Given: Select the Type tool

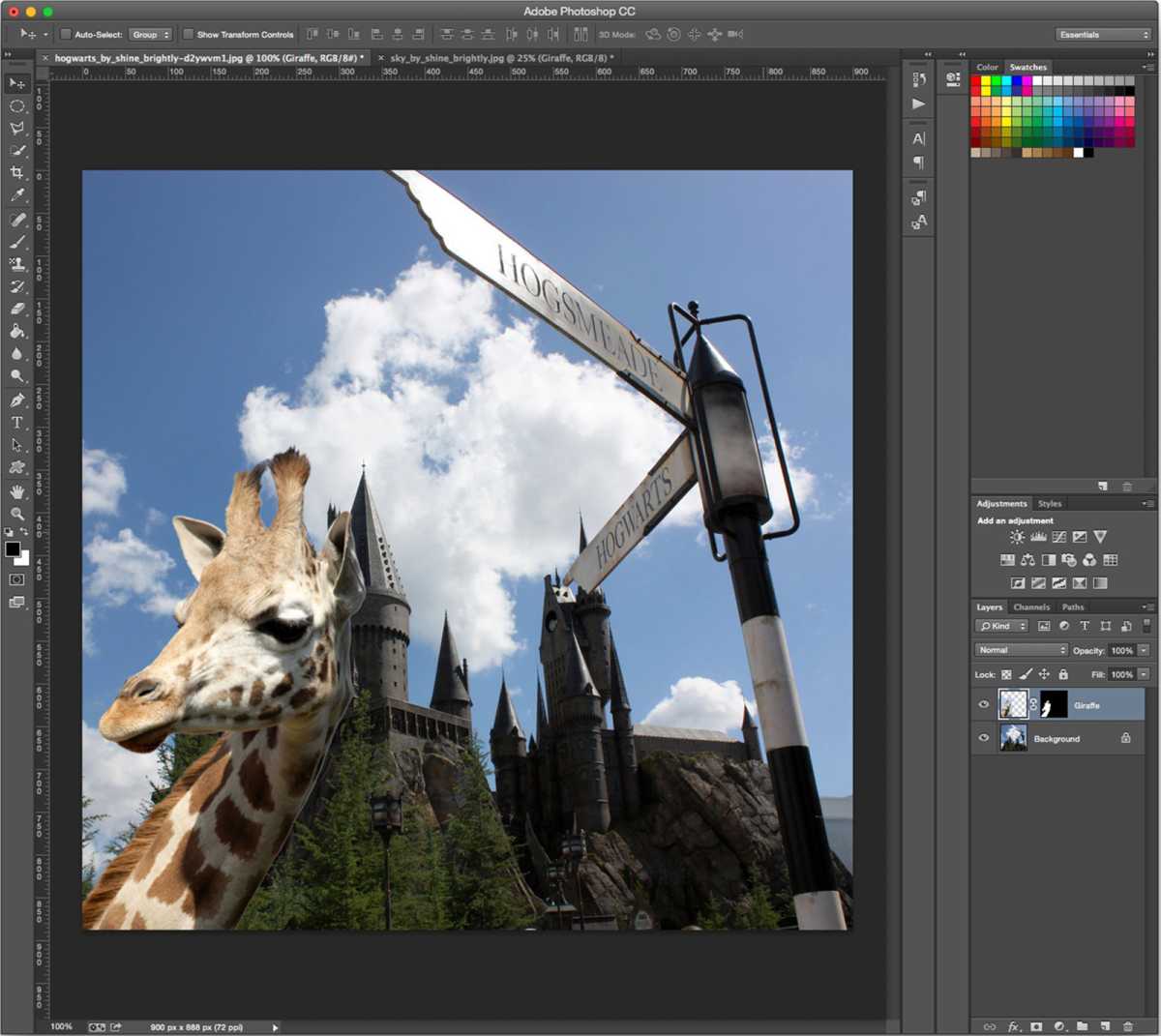Looking at the screenshot, I should (x=17, y=422).
